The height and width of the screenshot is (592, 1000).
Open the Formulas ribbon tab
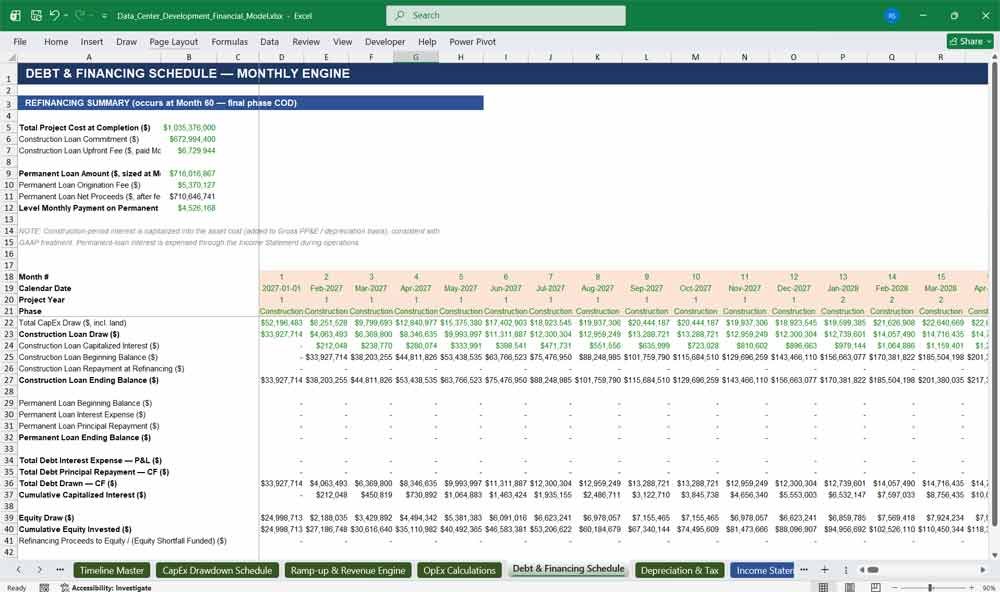coord(230,41)
